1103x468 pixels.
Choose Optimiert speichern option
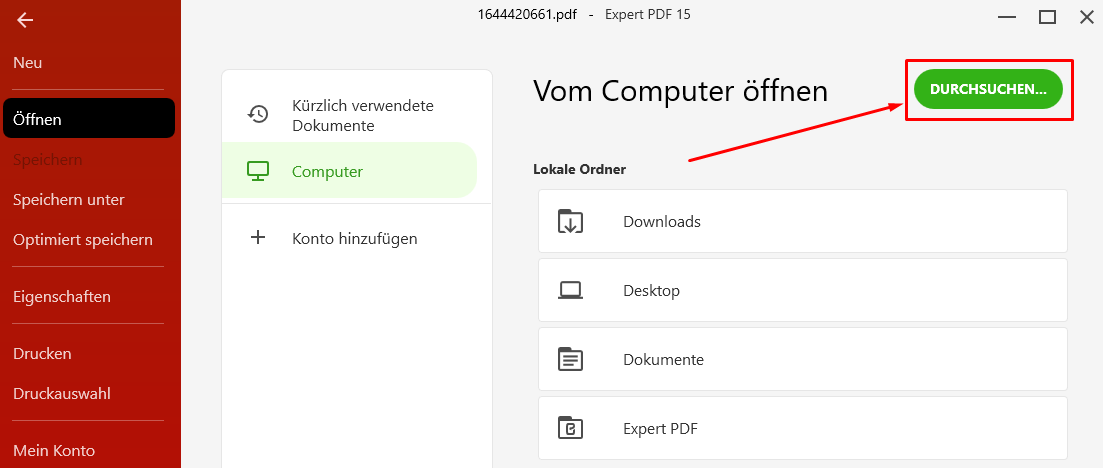(82, 240)
